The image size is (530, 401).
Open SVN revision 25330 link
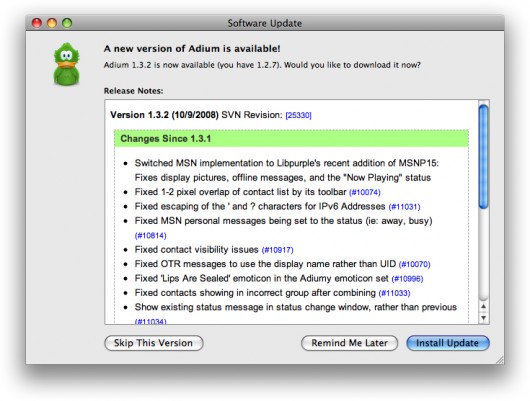click(x=298, y=115)
